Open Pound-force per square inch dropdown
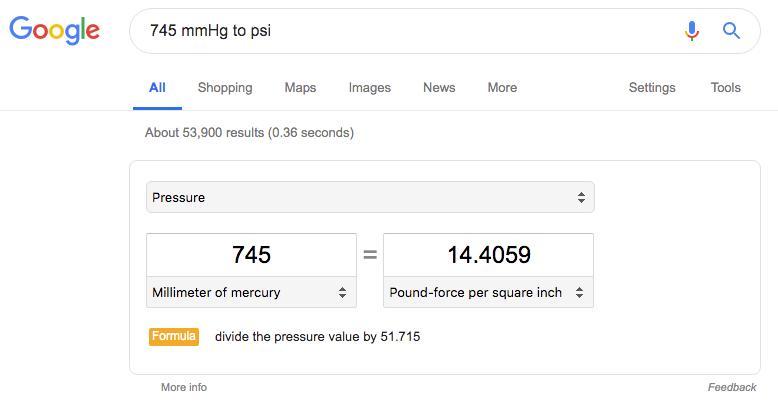778x401 pixels. [x=488, y=292]
